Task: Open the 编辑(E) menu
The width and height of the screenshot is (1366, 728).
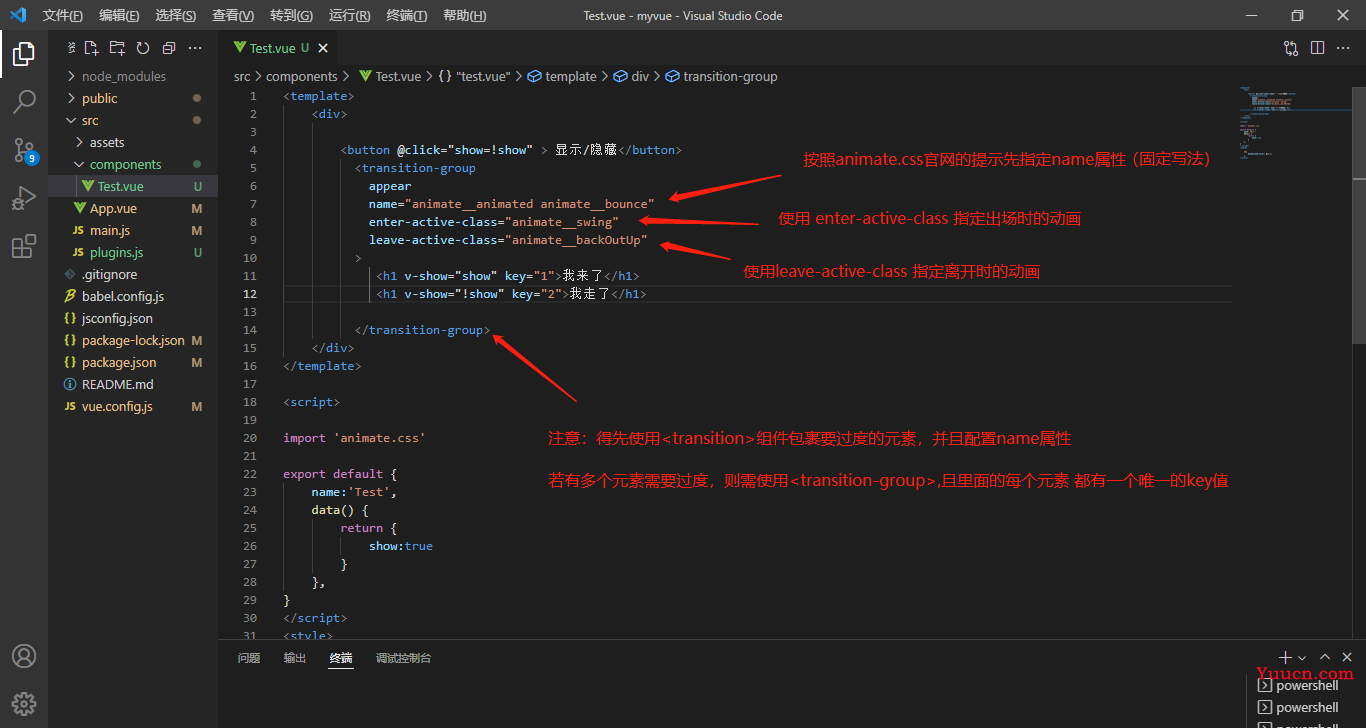Action: click(119, 16)
